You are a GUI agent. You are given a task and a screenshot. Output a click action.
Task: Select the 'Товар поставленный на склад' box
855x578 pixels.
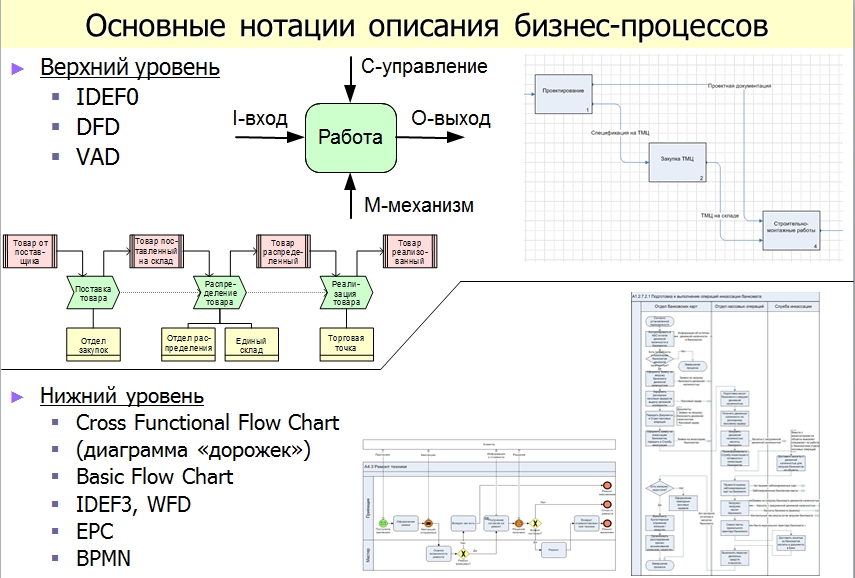(156, 251)
